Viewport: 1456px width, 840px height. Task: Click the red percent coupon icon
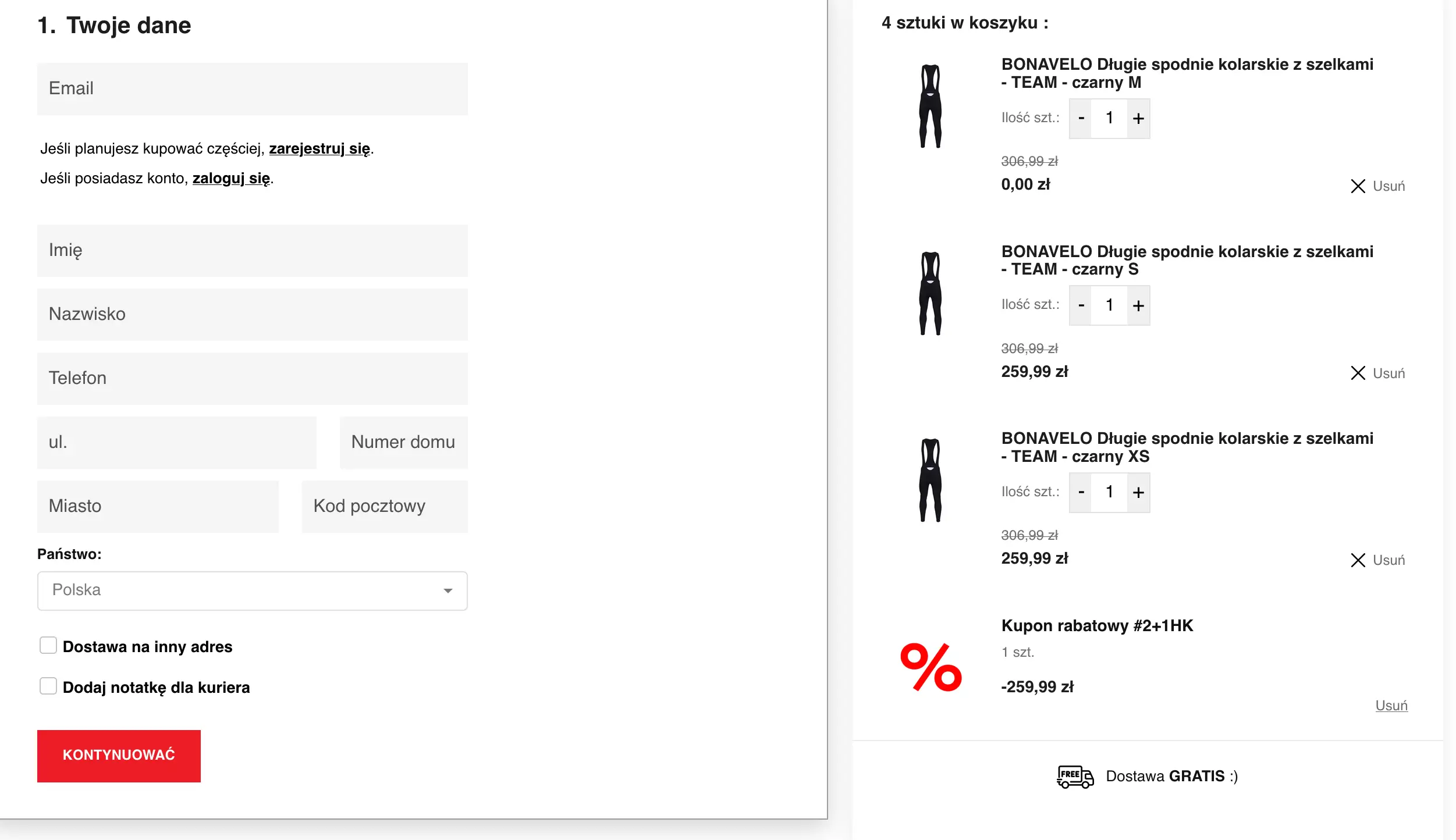pyautogui.click(x=931, y=667)
